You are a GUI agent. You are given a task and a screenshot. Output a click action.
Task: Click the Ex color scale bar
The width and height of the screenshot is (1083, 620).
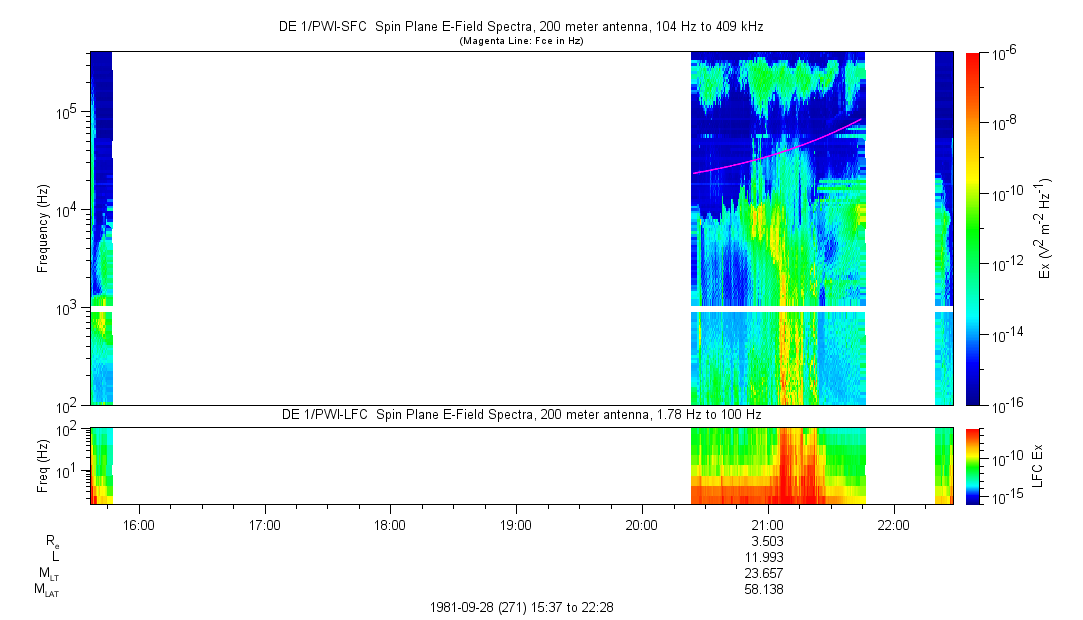[973, 228]
